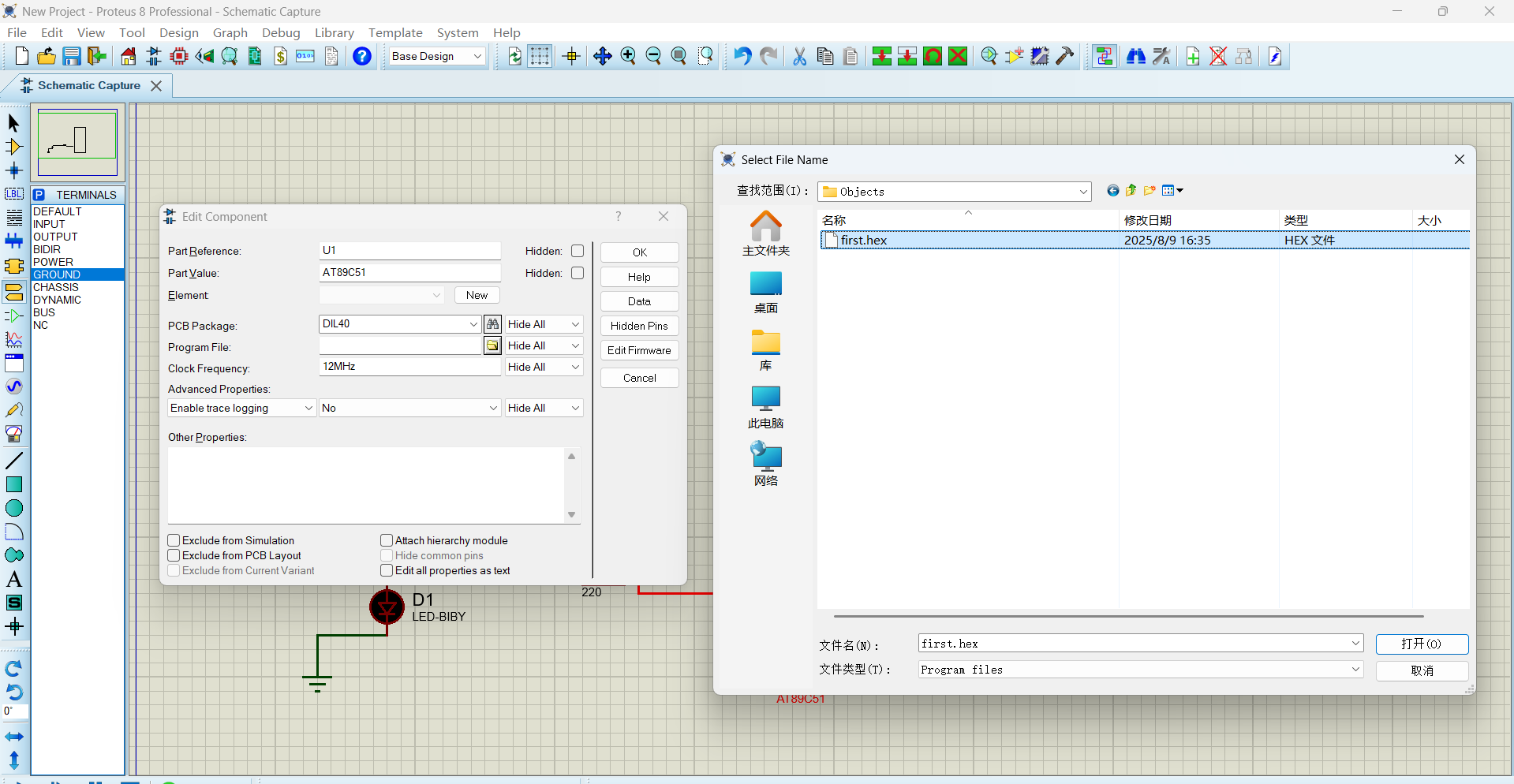Save project using floppy disk icon

pyautogui.click(x=72, y=56)
